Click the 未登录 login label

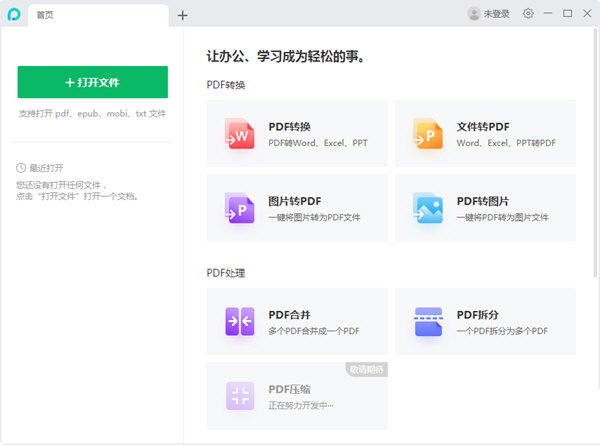tap(496, 14)
